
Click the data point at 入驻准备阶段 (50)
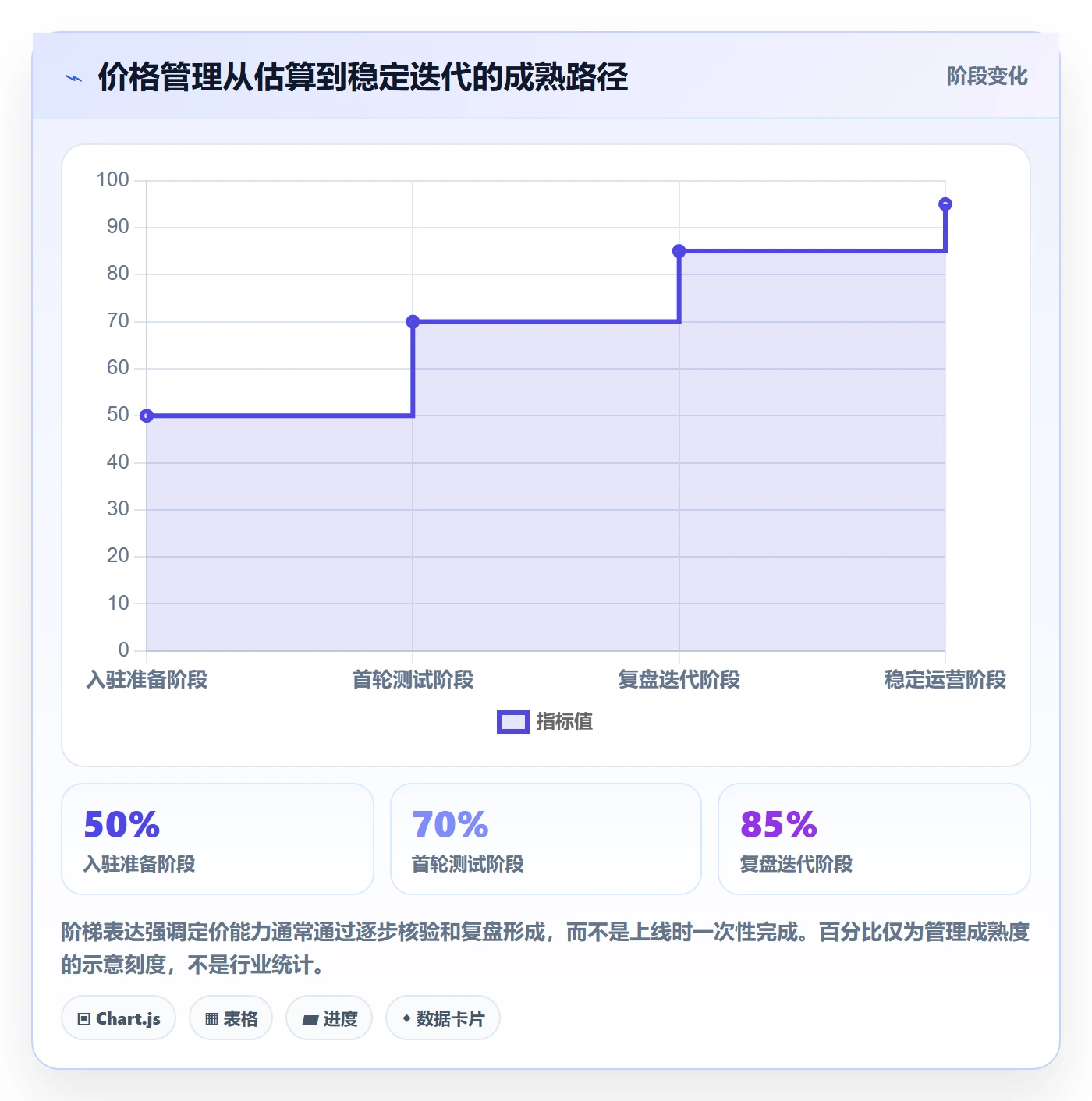coord(147,416)
